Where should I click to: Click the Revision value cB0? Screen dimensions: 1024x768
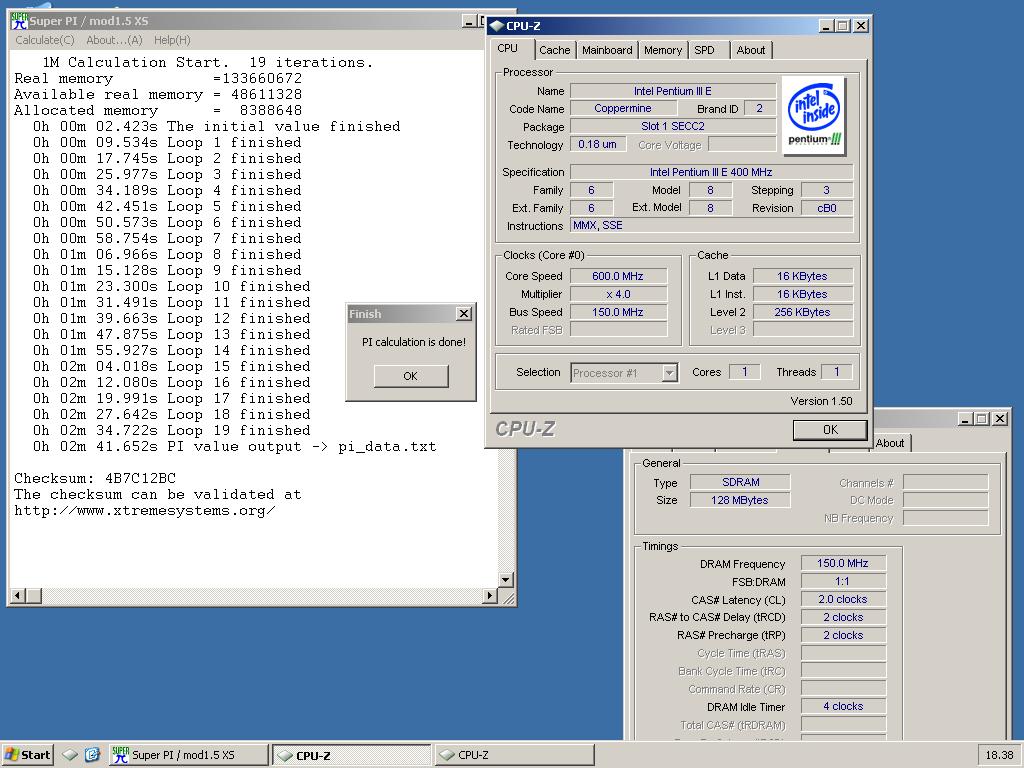(827, 208)
